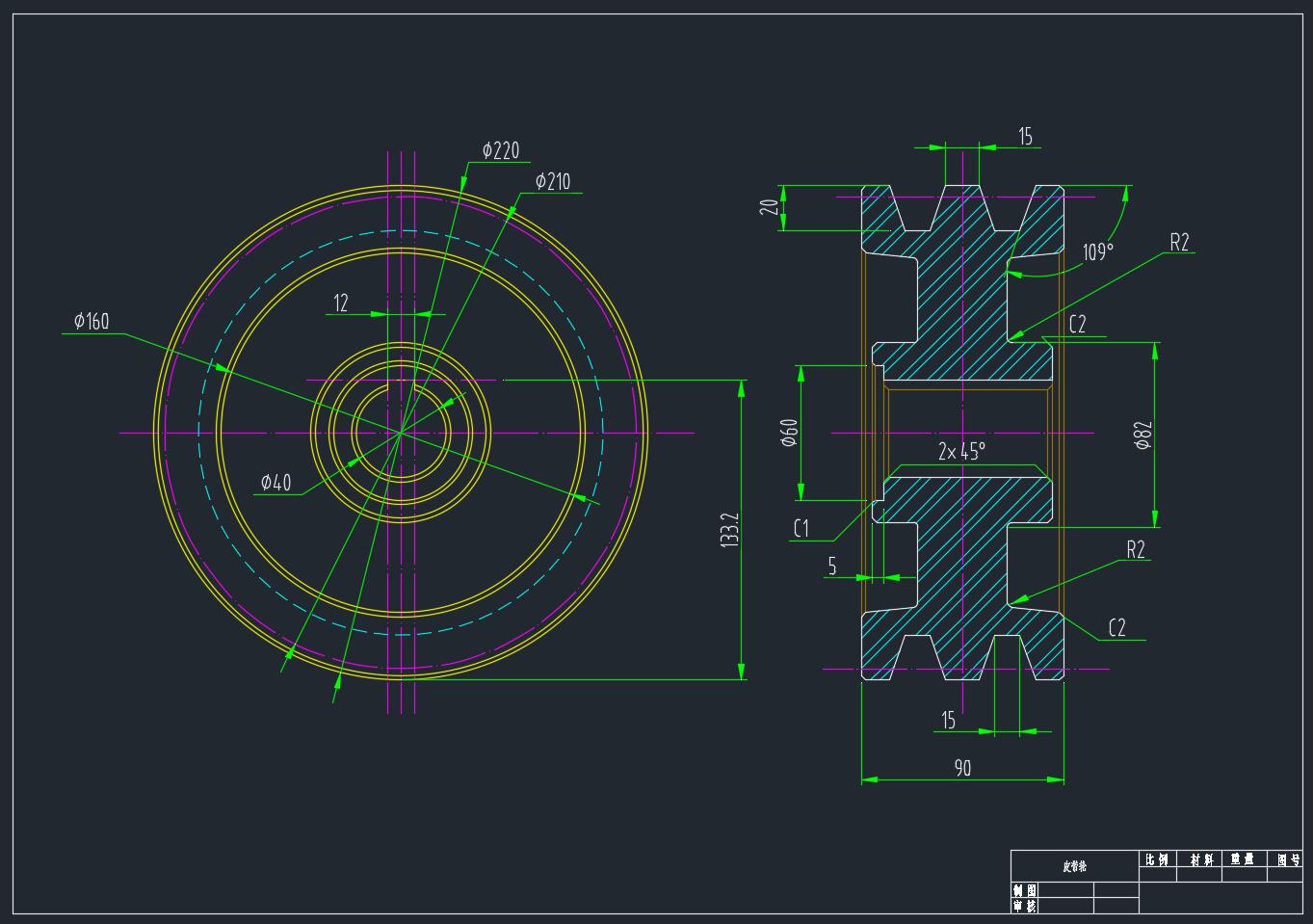Click the 2×45° chamfer annotation
Screen dimensions: 1313x924
pos(961,451)
